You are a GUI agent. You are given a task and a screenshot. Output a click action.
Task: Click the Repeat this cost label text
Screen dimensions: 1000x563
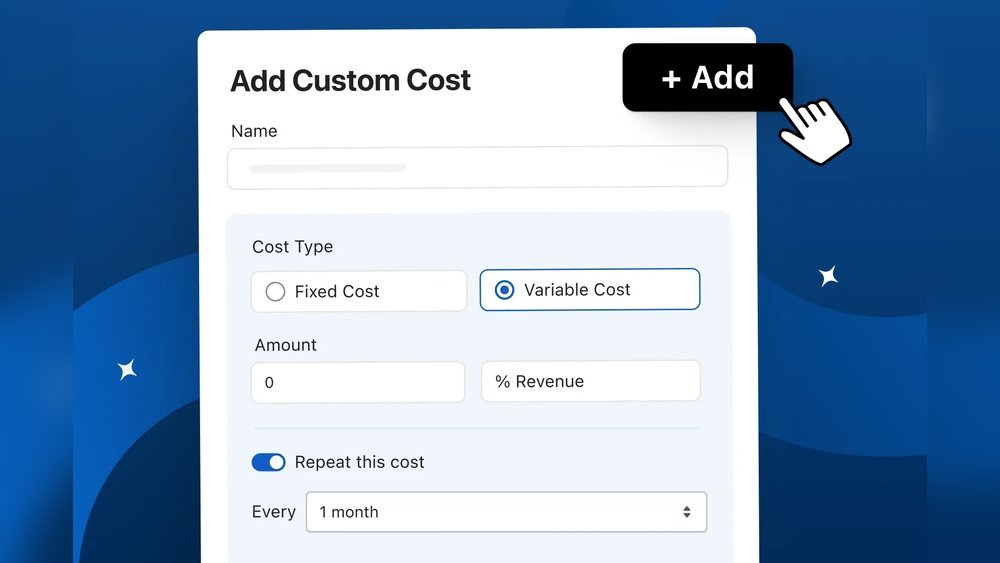(x=359, y=462)
